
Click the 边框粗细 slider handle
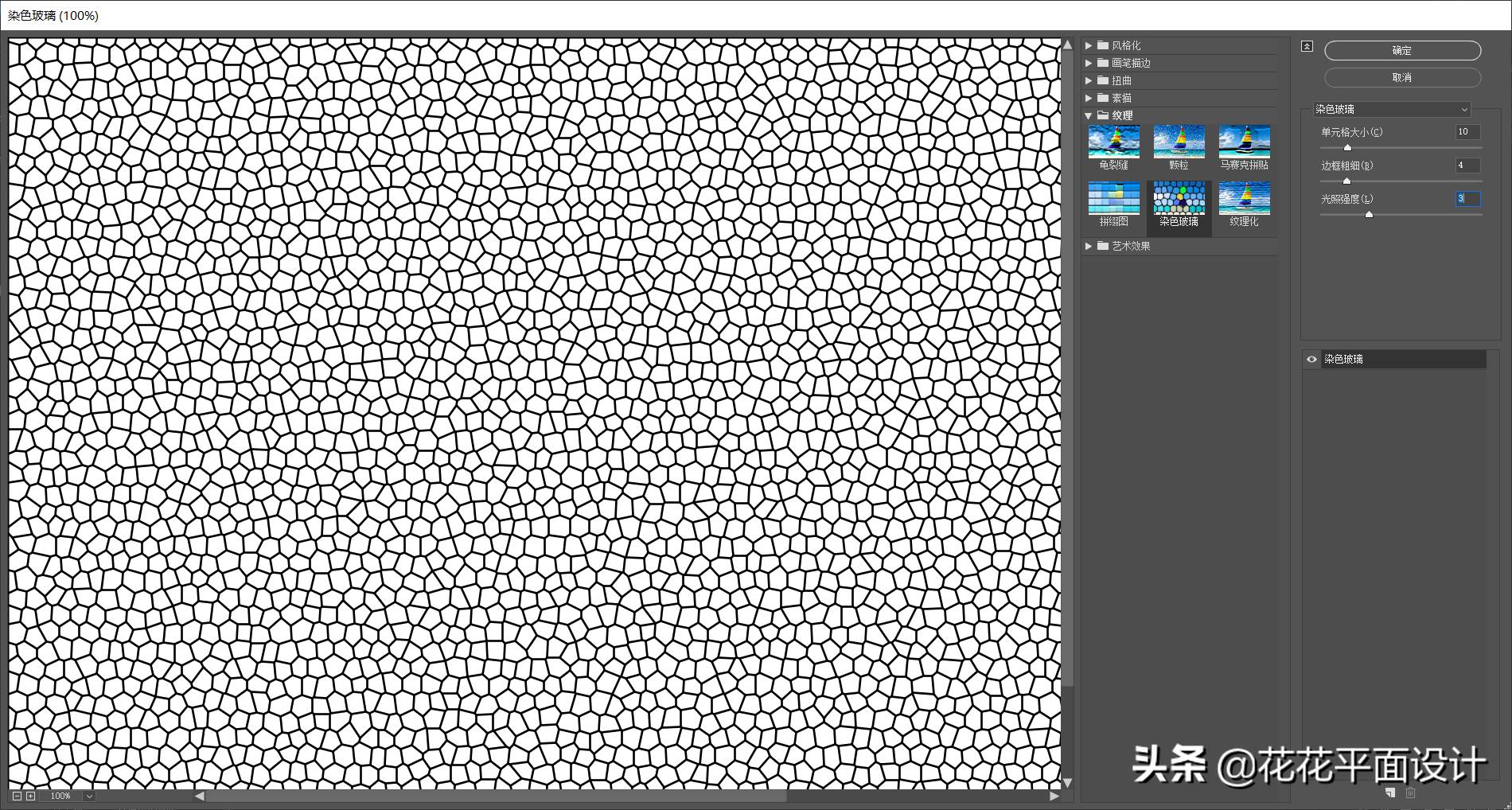1346,181
